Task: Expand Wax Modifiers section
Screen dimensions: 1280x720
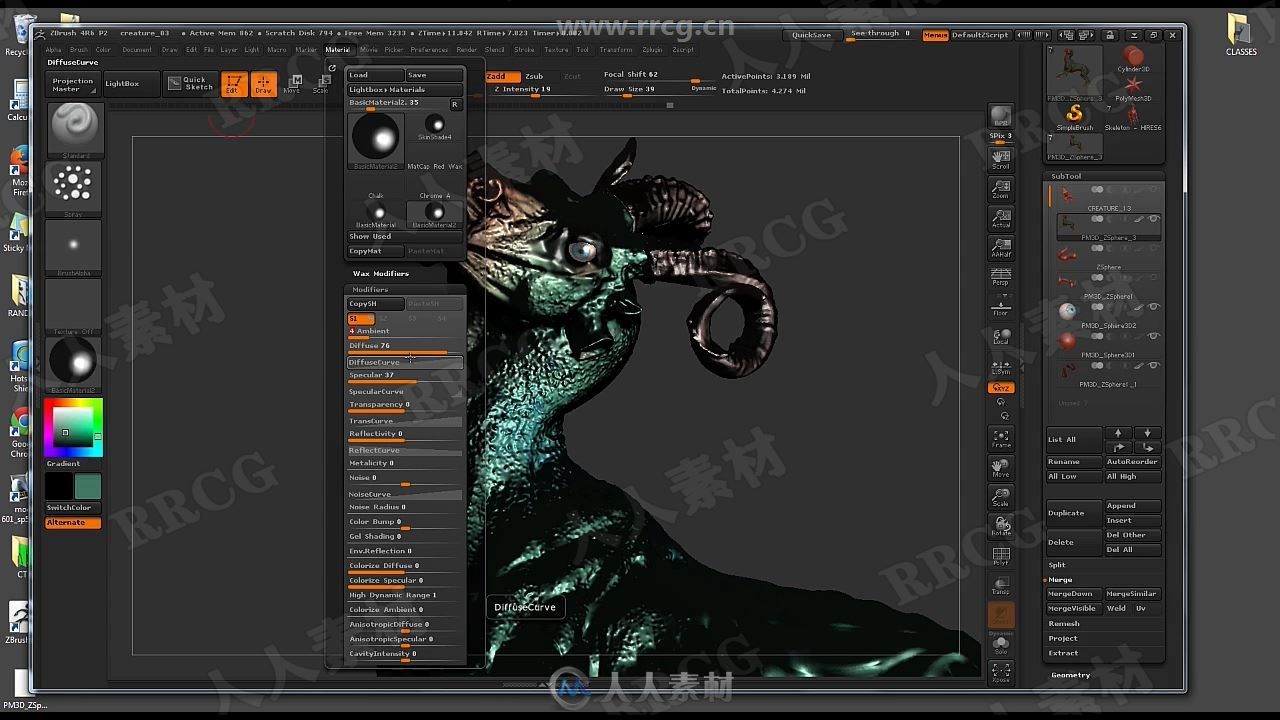Action: click(x=380, y=273)
